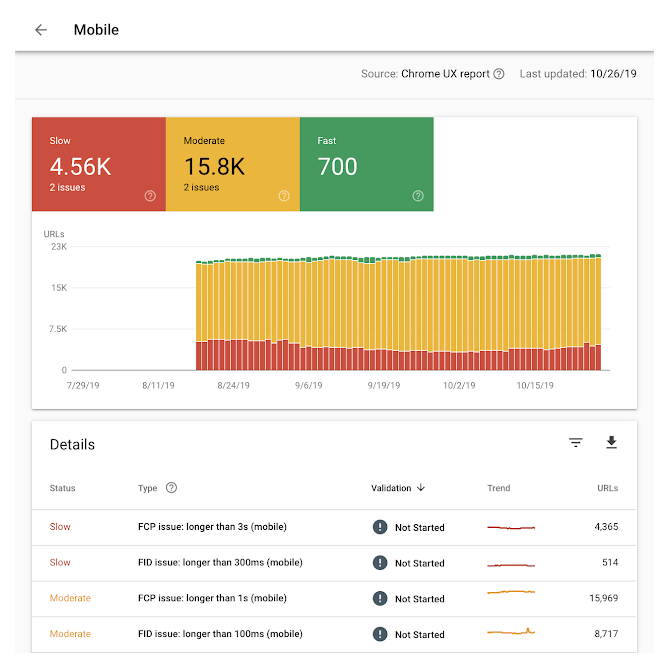
Task: Click the Moderate status in FCP 1s row
Action: [x=70, y=598]
